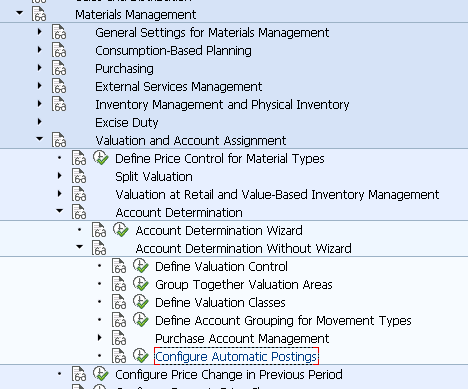The width and height of the screenshot is (468, 389).
Task: Expand the Purchase Account Management node
Action: tap(100, 337)
